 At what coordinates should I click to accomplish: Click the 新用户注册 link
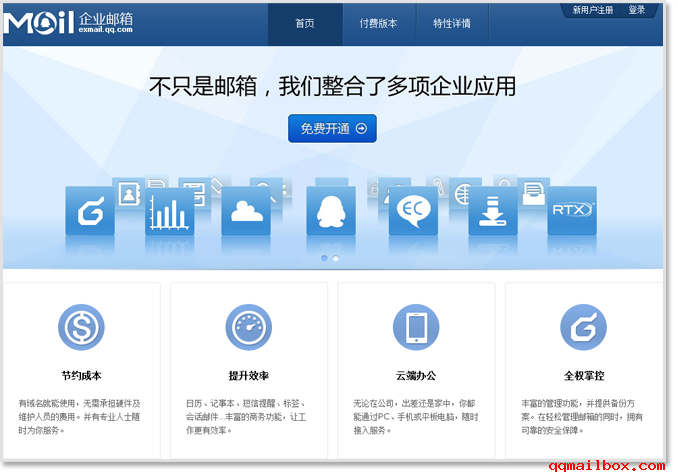(x=593, y=10)
